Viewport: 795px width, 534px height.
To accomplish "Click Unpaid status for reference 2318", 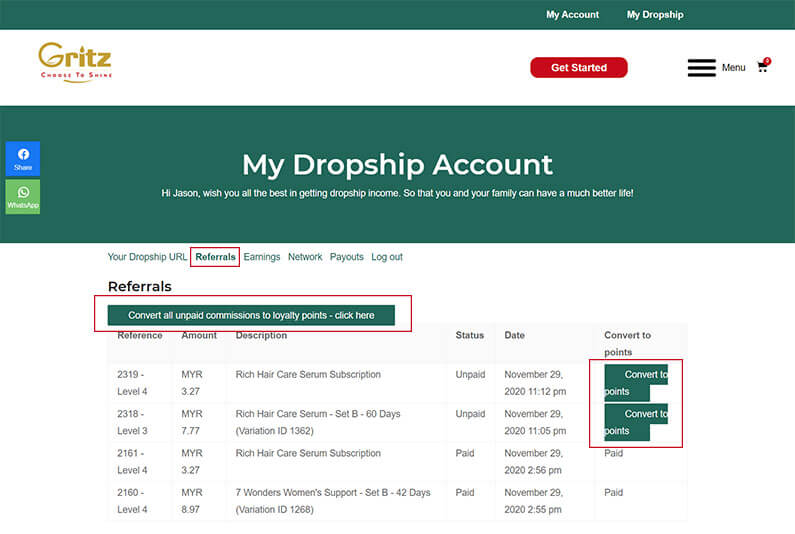I will click(x=470, y=414).
